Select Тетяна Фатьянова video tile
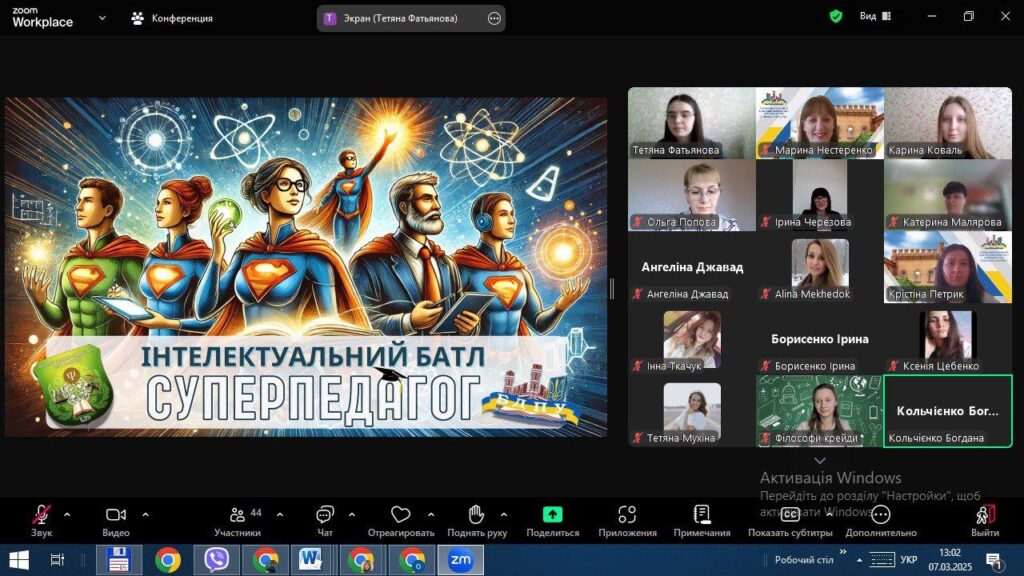 [692, 123]
